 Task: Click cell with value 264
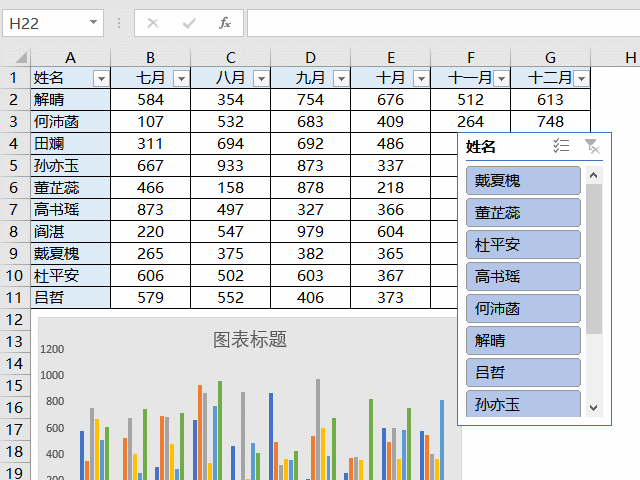(471, 121)
